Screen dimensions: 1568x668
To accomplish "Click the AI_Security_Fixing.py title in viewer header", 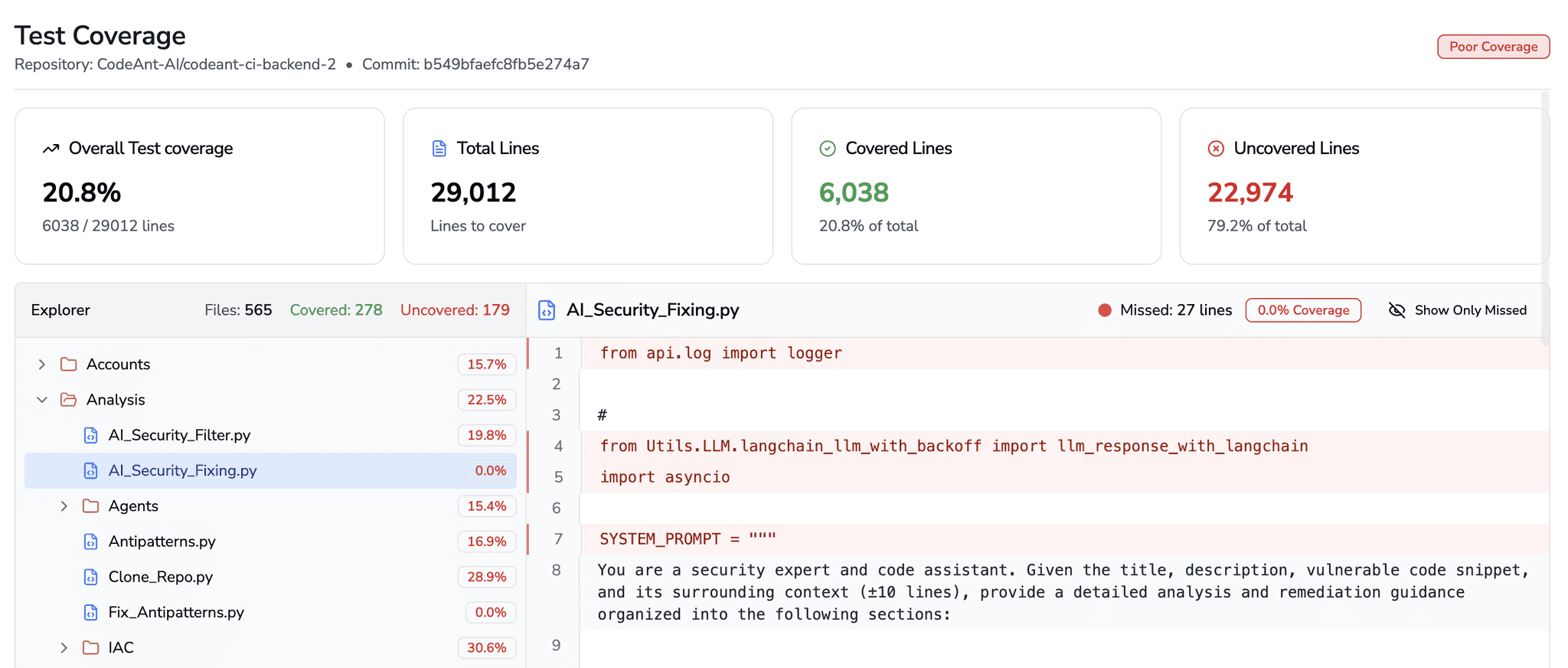I will (x=652, y=310).
